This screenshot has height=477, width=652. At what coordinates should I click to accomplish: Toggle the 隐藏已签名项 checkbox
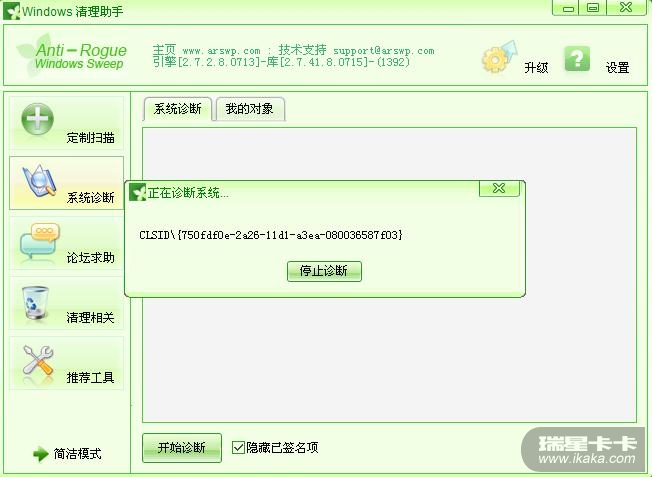[x=238, y=447]
